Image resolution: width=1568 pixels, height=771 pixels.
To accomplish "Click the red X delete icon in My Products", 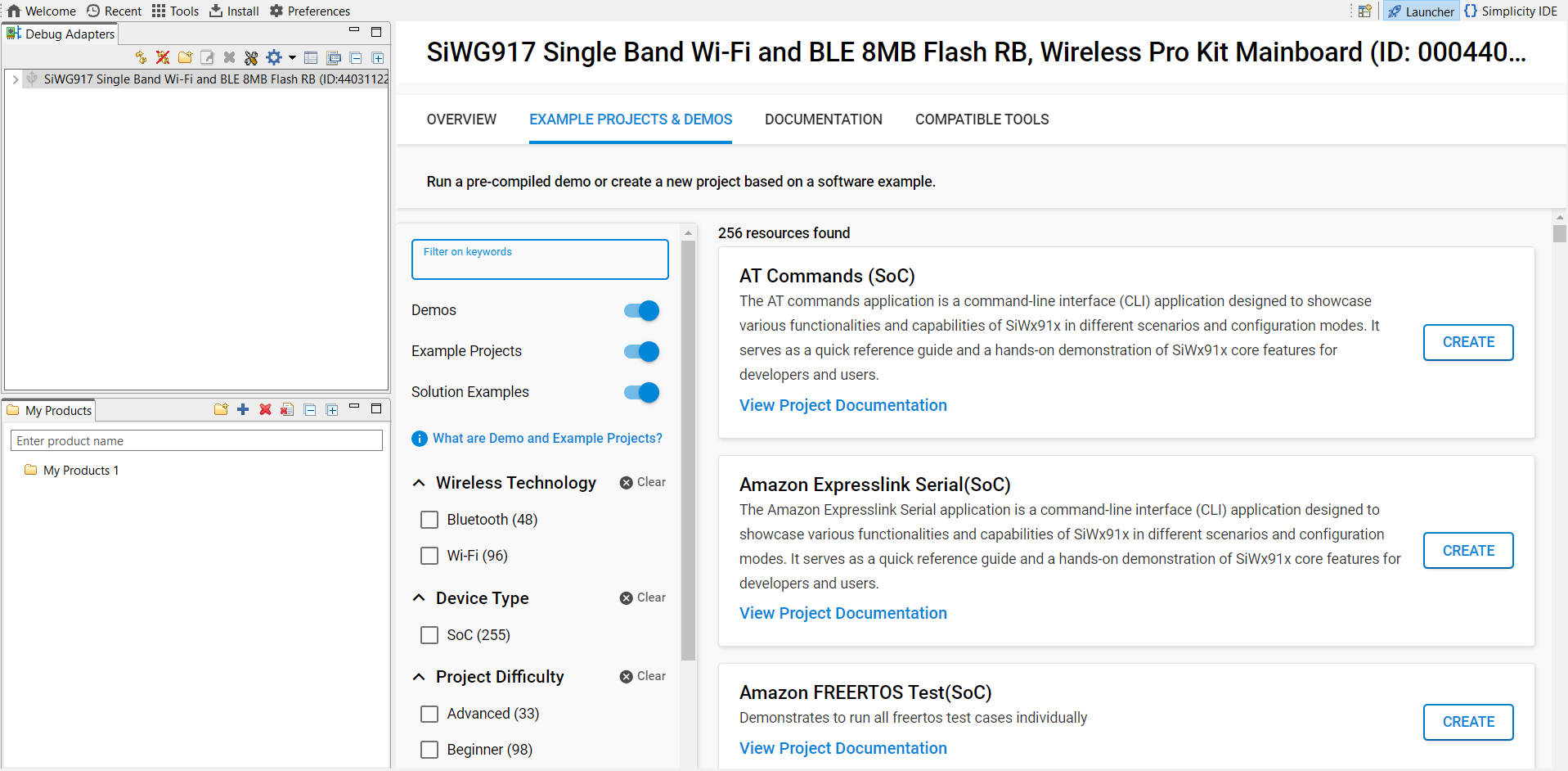I will (265, 409).
